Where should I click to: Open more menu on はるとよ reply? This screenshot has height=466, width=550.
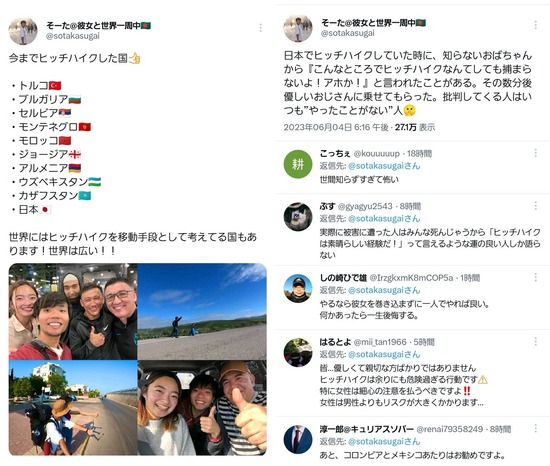point(536,341)
